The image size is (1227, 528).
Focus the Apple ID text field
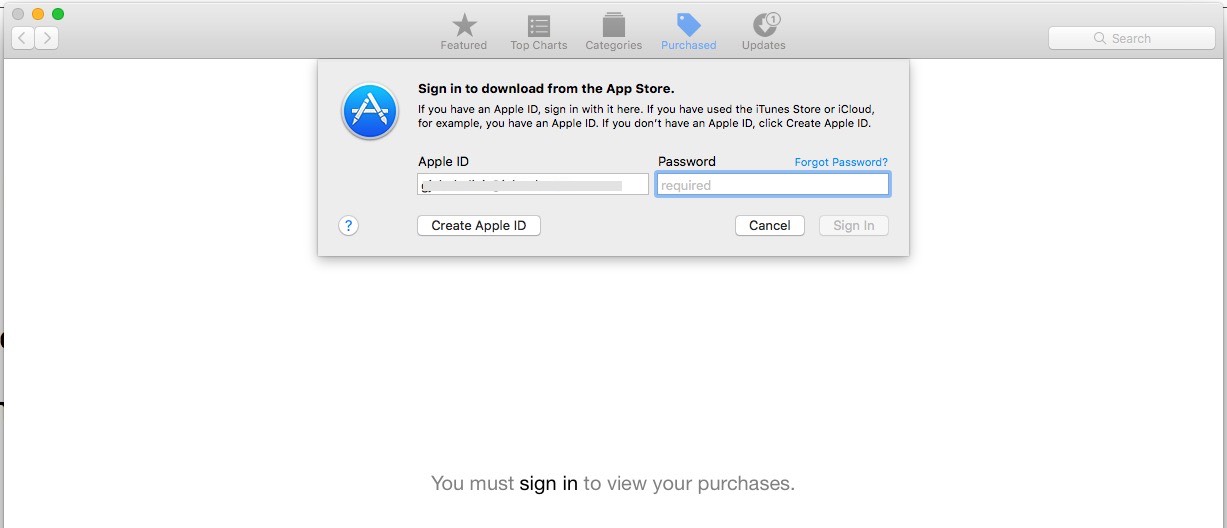533,185
